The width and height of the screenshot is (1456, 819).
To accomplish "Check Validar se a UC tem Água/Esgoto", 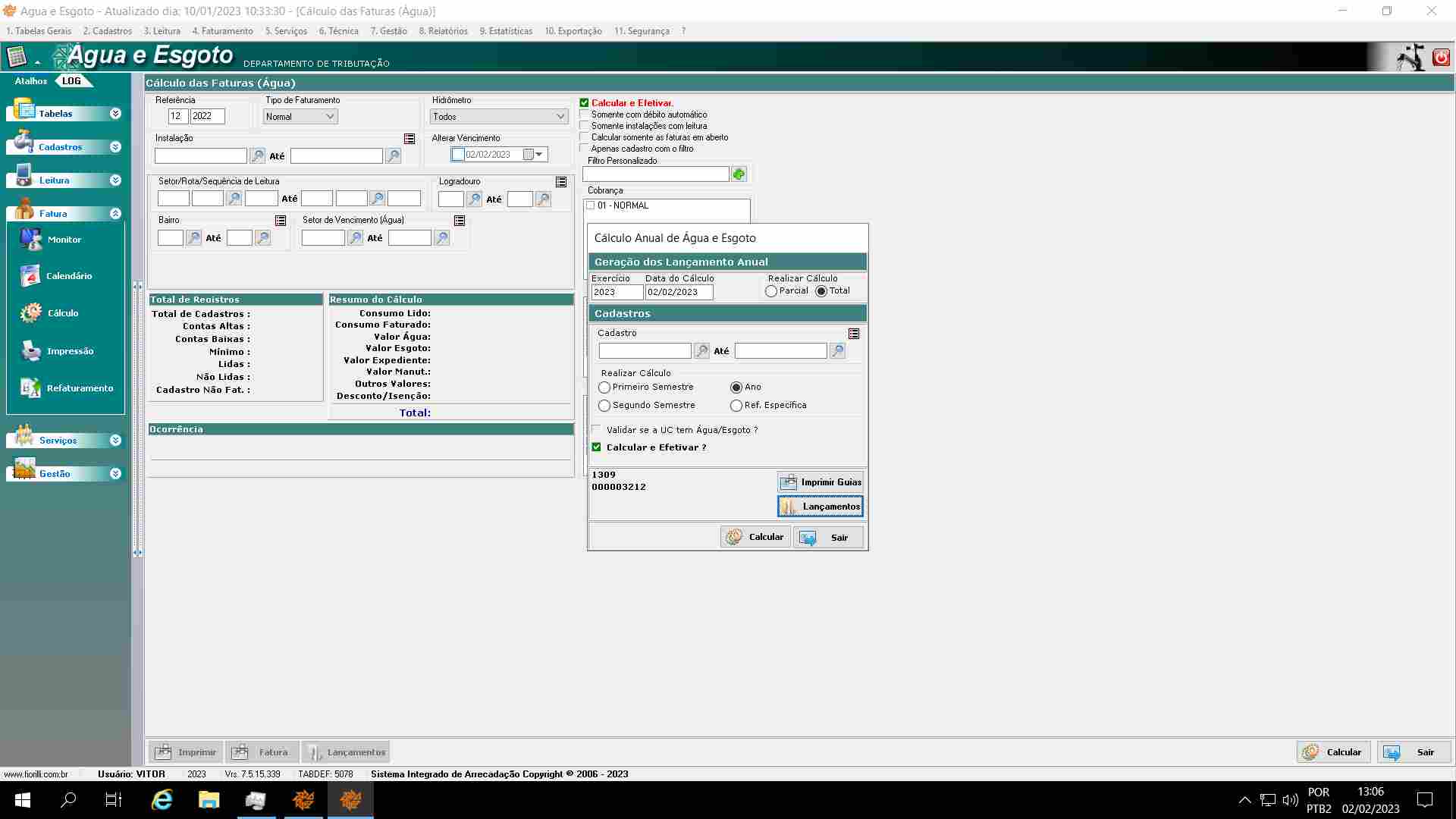I will click(x=597, y=430).
